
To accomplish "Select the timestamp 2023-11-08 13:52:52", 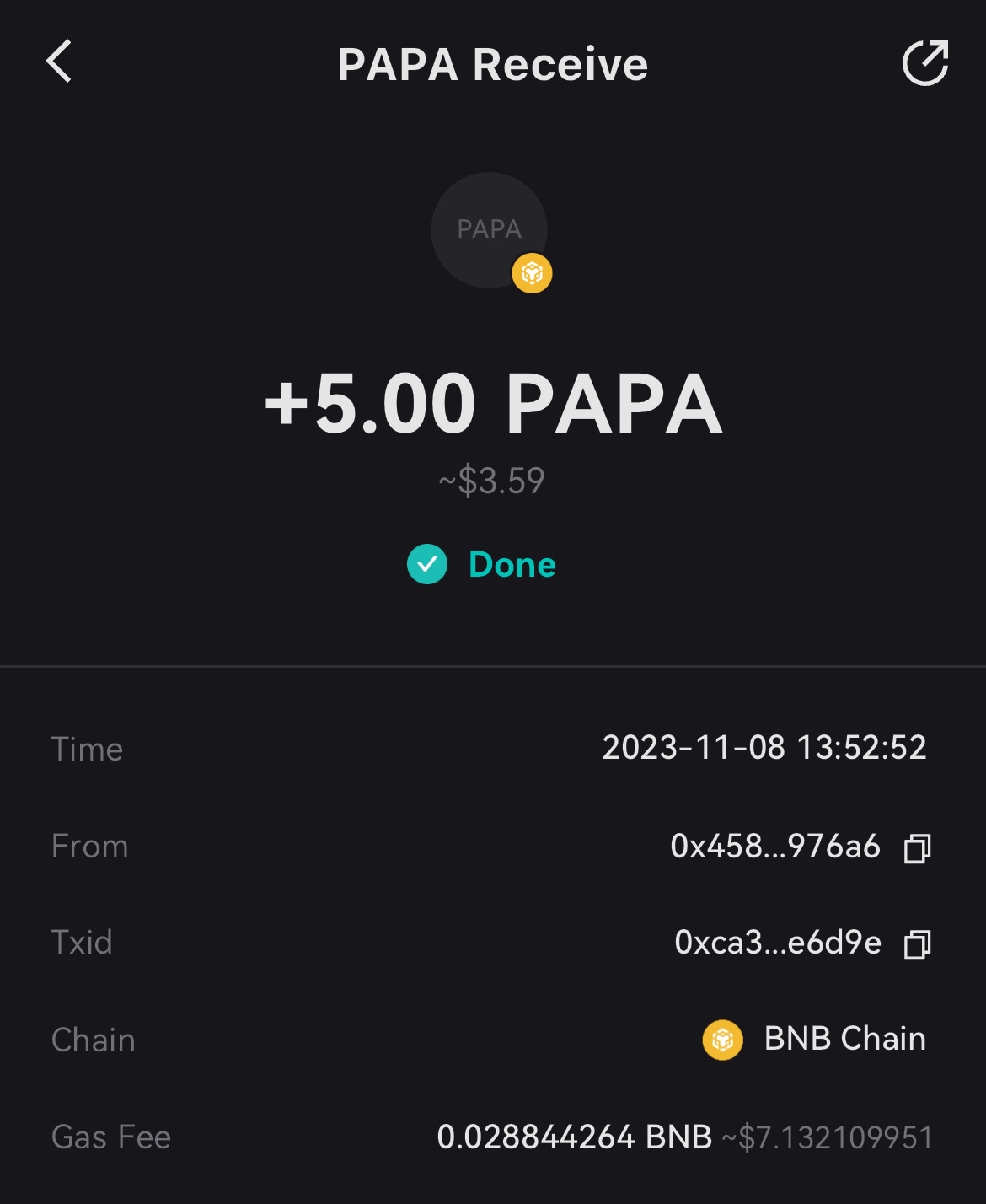I will [x=764, y=748].
